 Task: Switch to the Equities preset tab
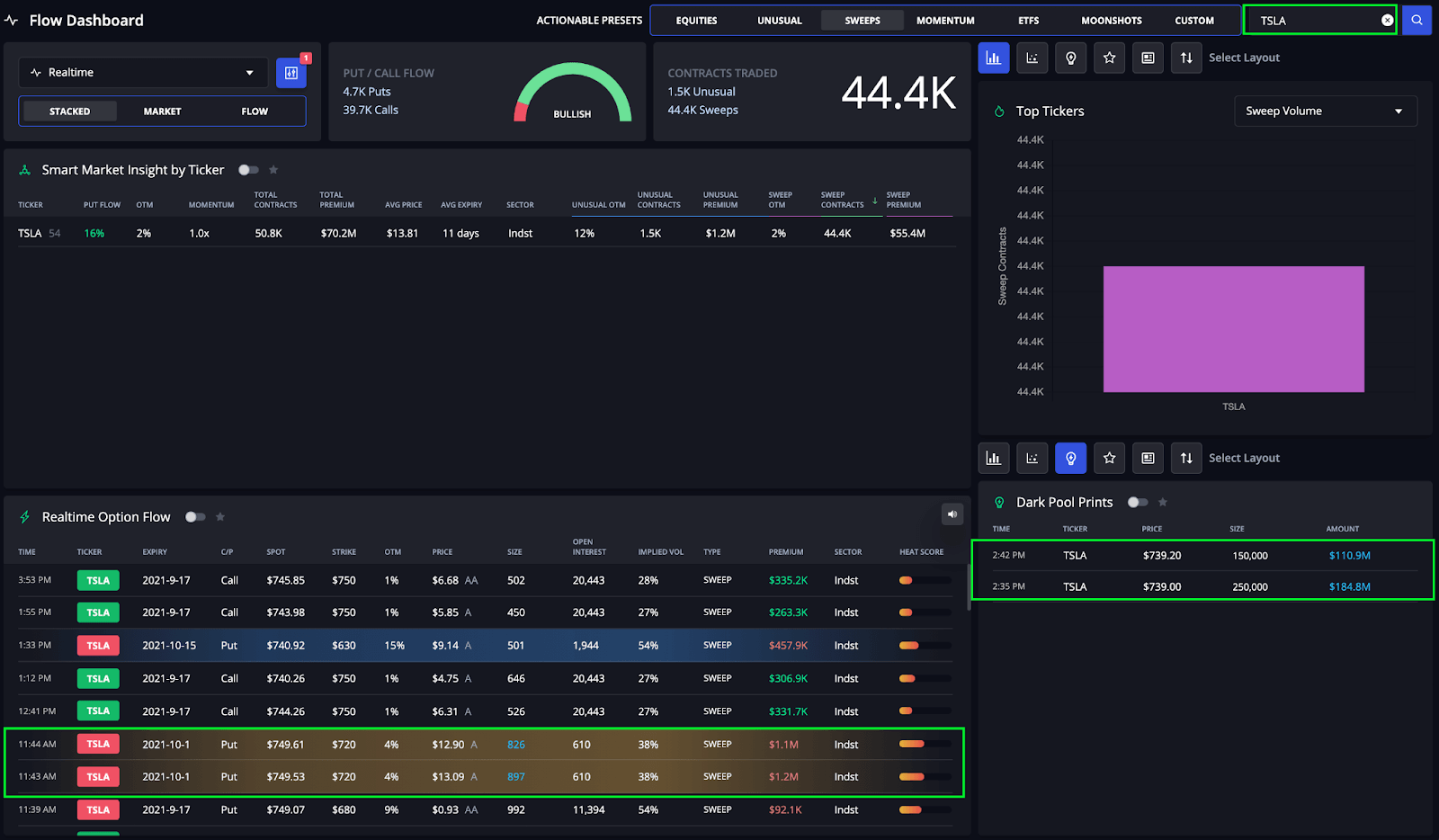(697, 21)
